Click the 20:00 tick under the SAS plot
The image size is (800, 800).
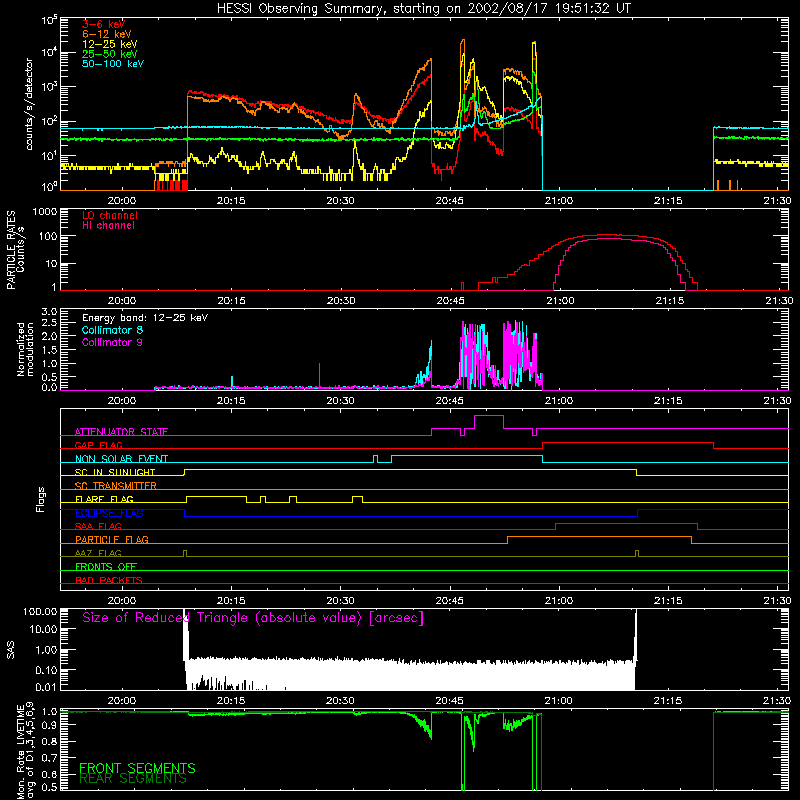pos(121,701)
